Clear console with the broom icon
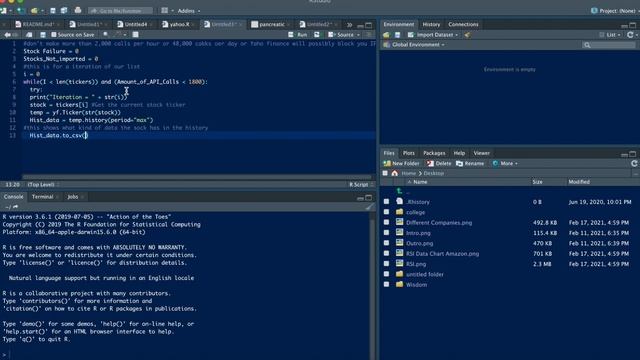Image resolution: width=640 pixels, height=360 pixels. tap(369, 207)
